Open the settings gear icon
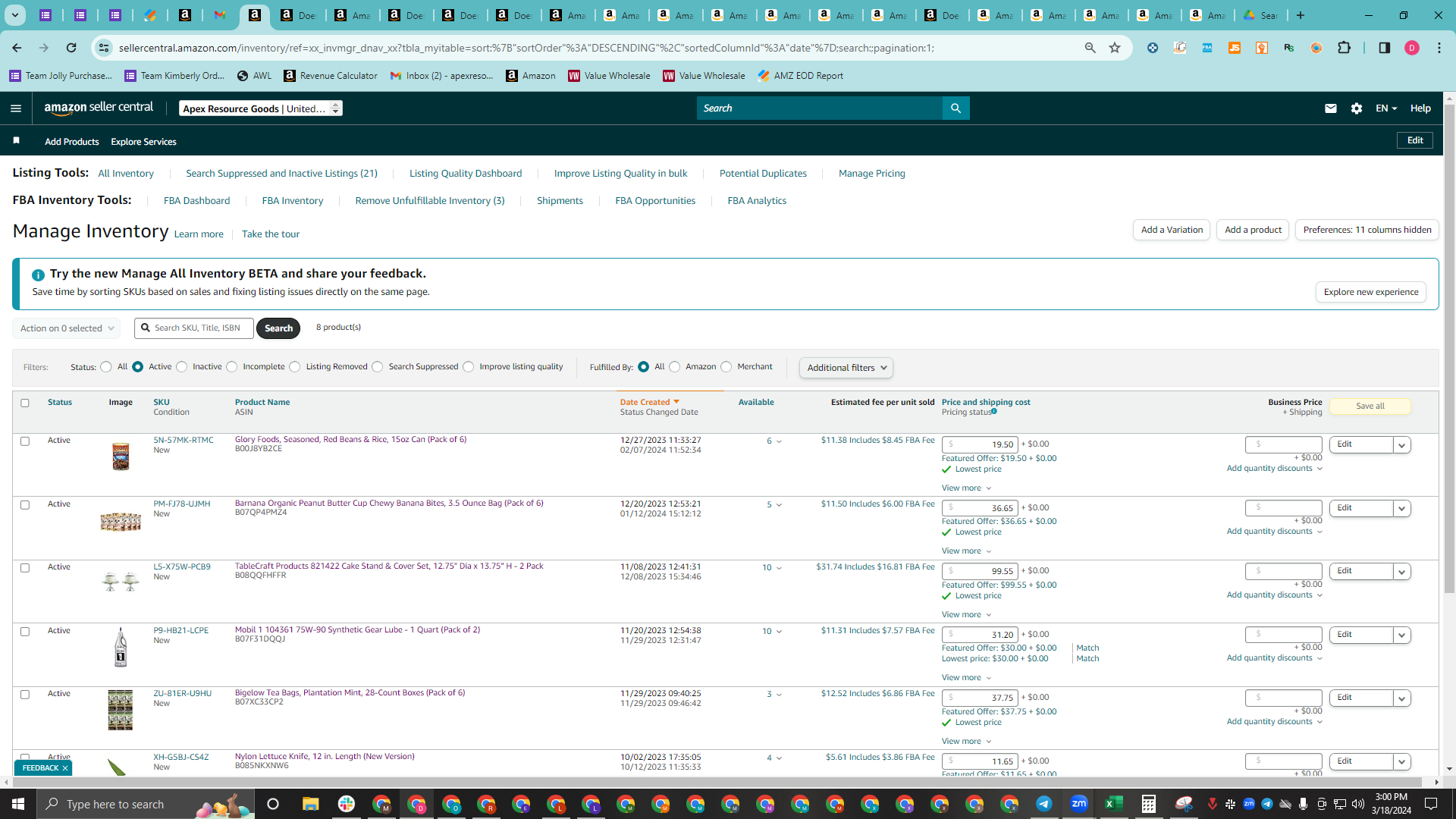 (1357, 108)
